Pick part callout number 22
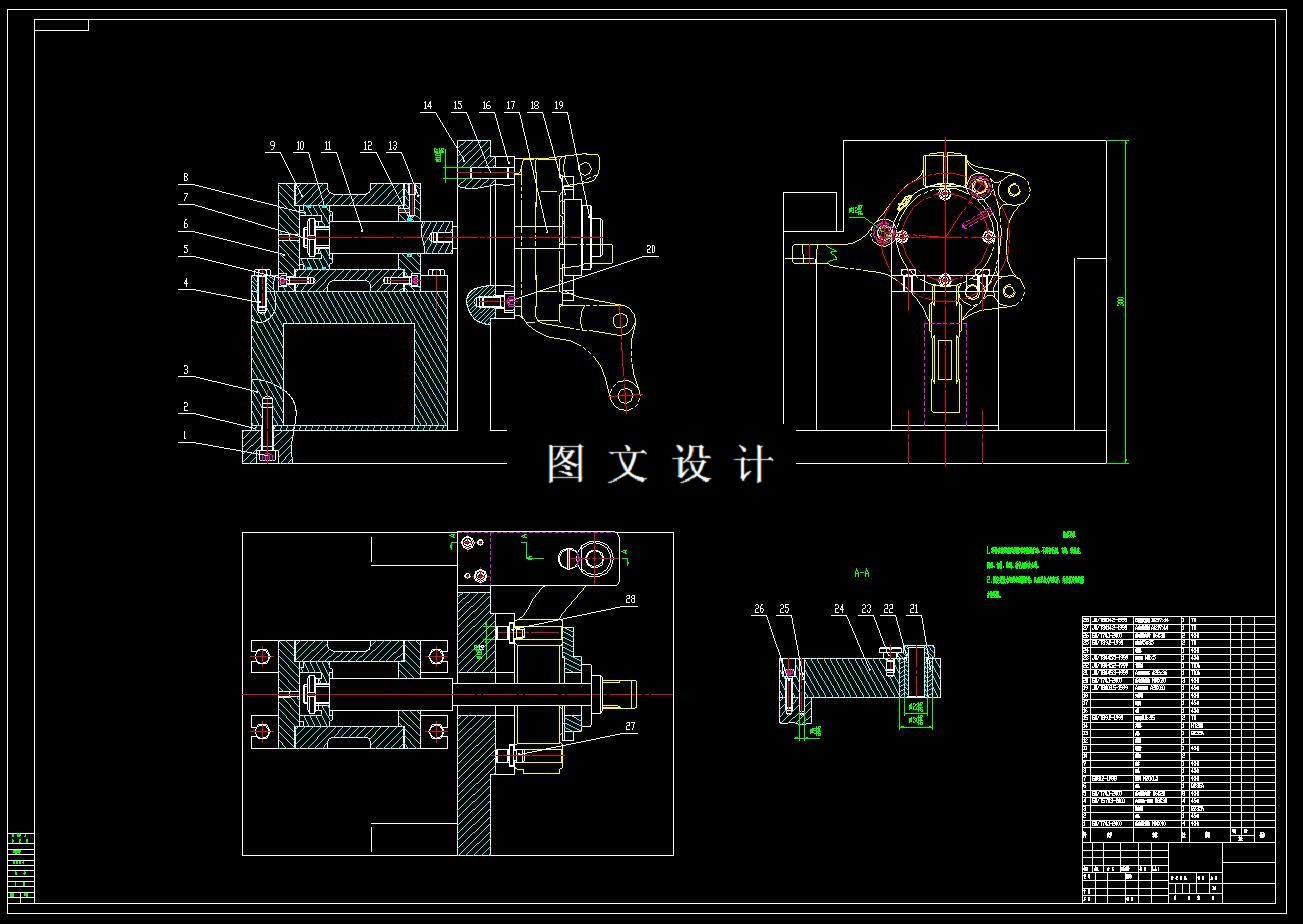 click(888, 609)
